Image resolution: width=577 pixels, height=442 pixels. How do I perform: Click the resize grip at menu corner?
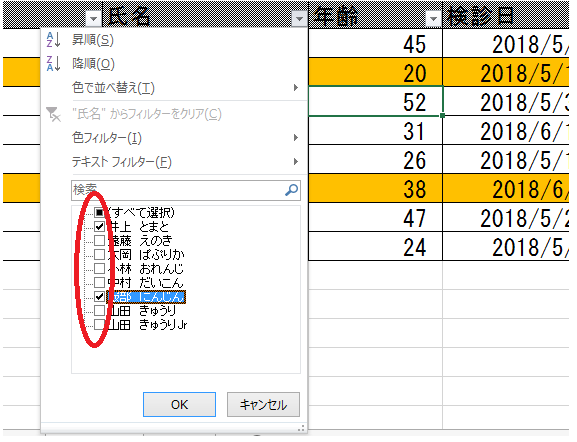coord(301,428)
